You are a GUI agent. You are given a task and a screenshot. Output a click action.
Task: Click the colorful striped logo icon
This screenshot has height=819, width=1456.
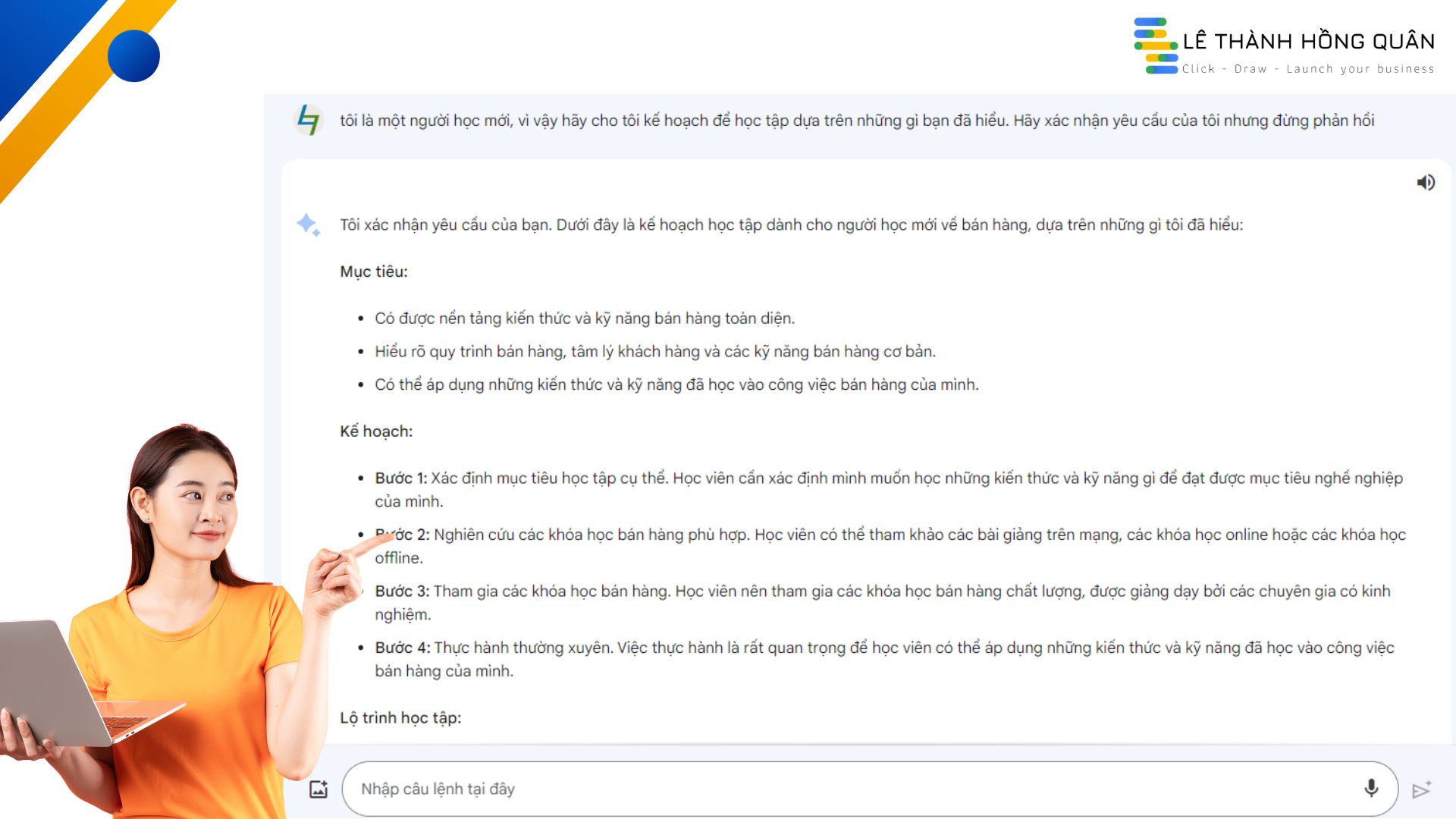1155,47
